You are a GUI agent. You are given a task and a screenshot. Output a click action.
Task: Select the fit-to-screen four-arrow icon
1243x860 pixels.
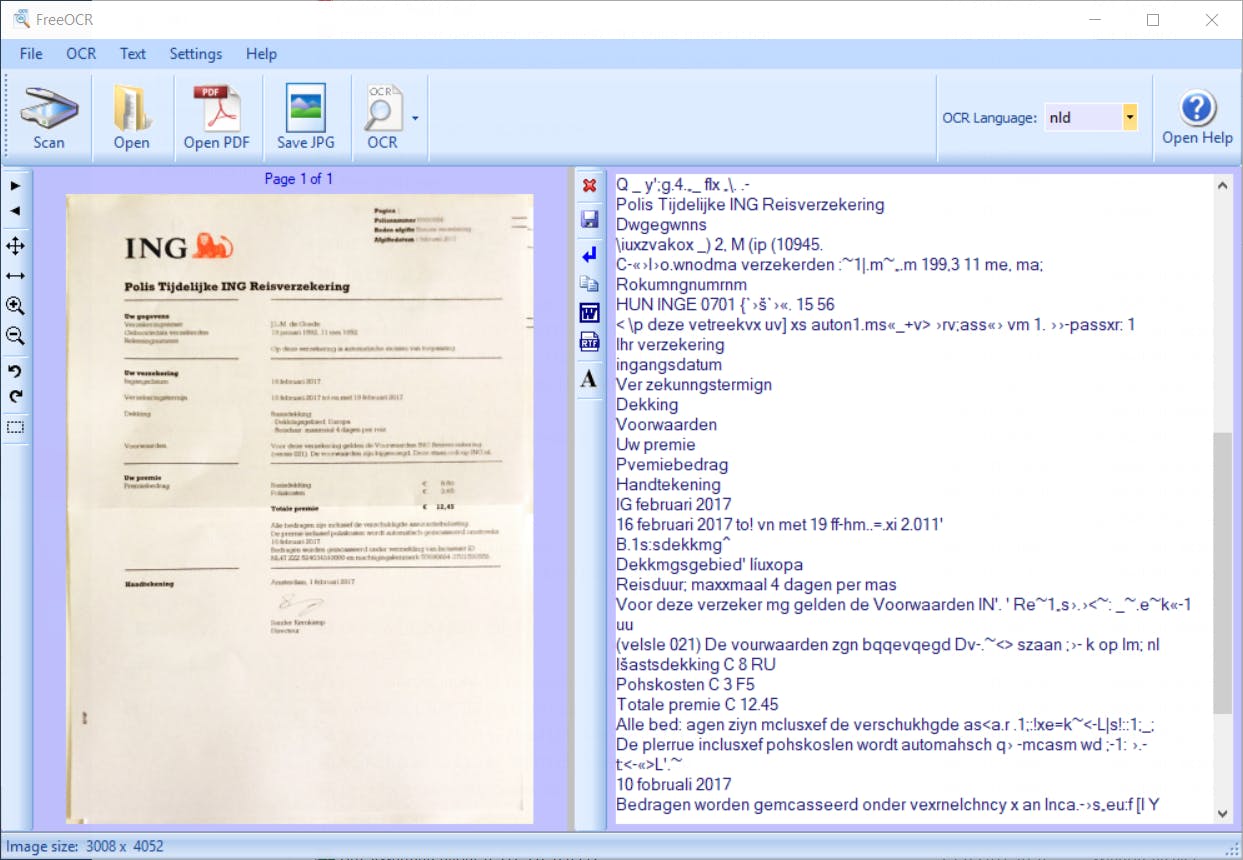click(15, 246)
